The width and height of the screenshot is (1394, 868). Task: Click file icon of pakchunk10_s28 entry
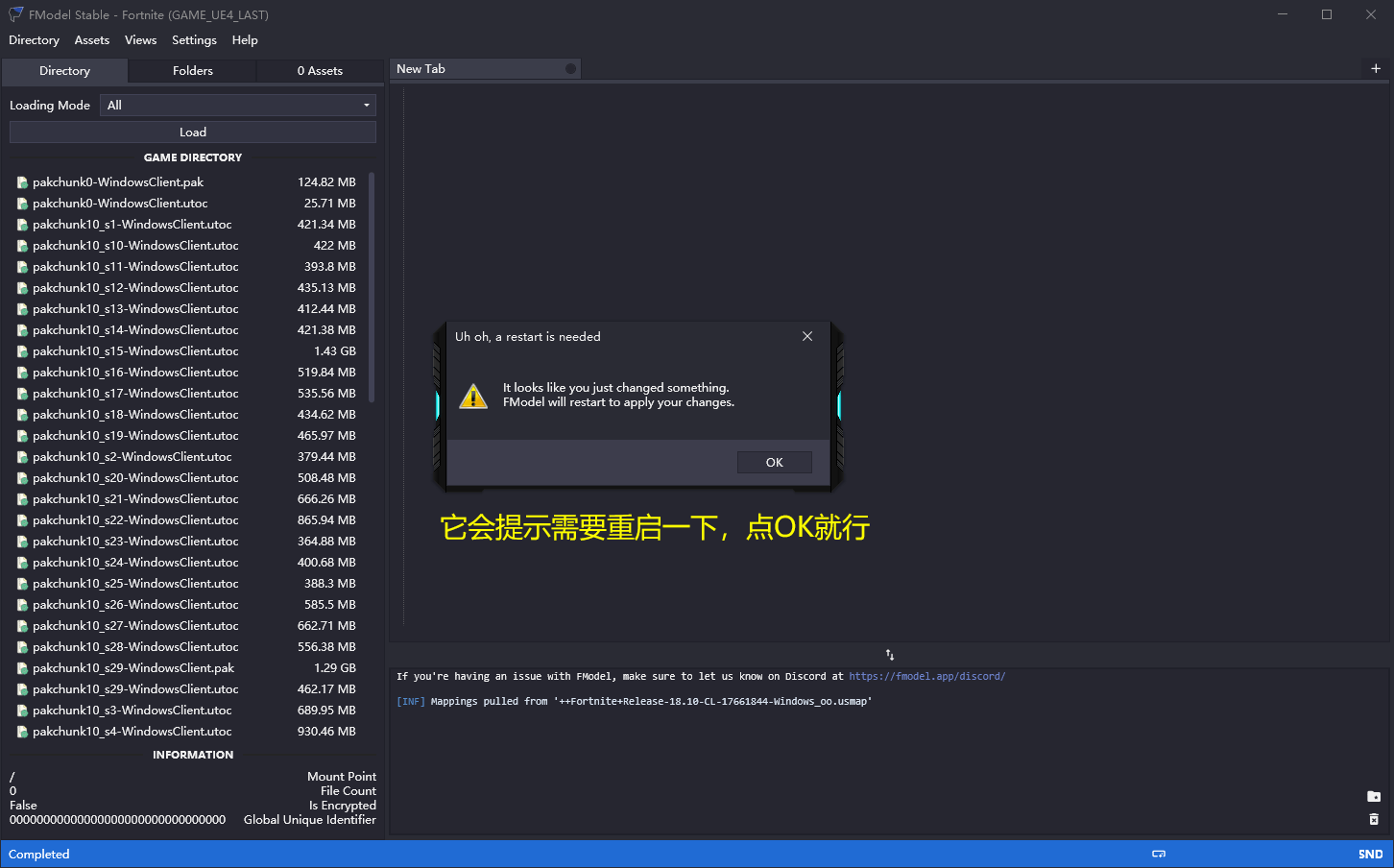coord(22,647)
